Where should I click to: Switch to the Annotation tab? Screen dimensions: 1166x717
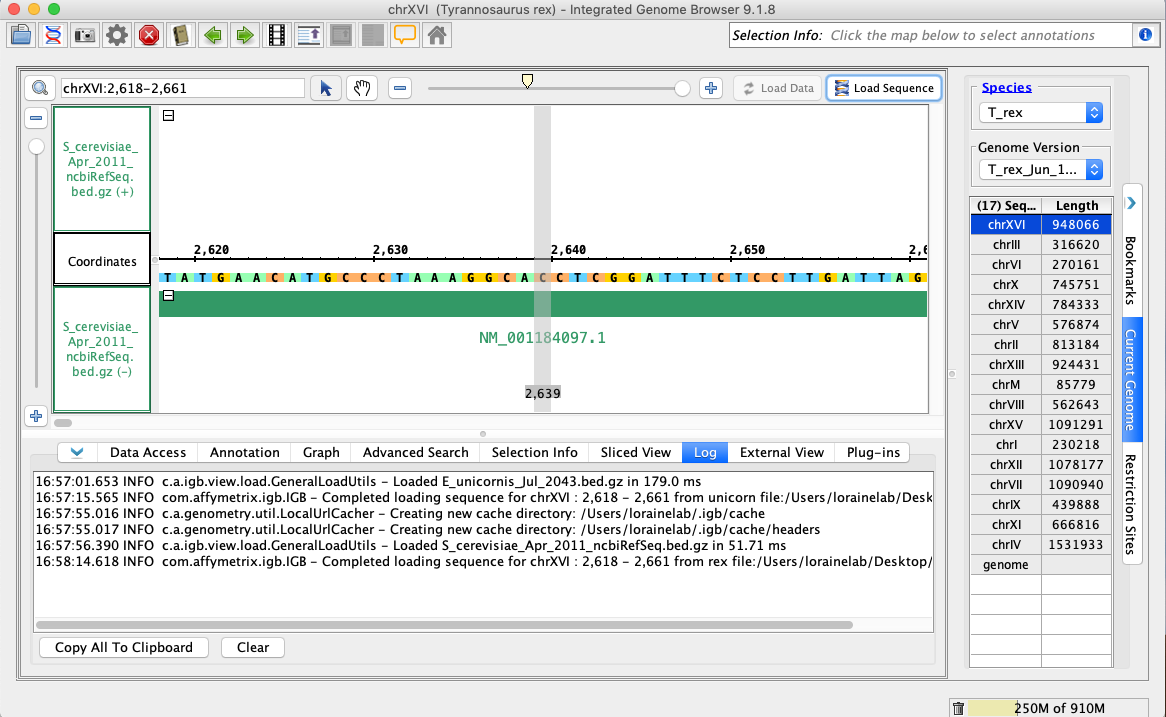pyautogui.click(x=245, y=452)
